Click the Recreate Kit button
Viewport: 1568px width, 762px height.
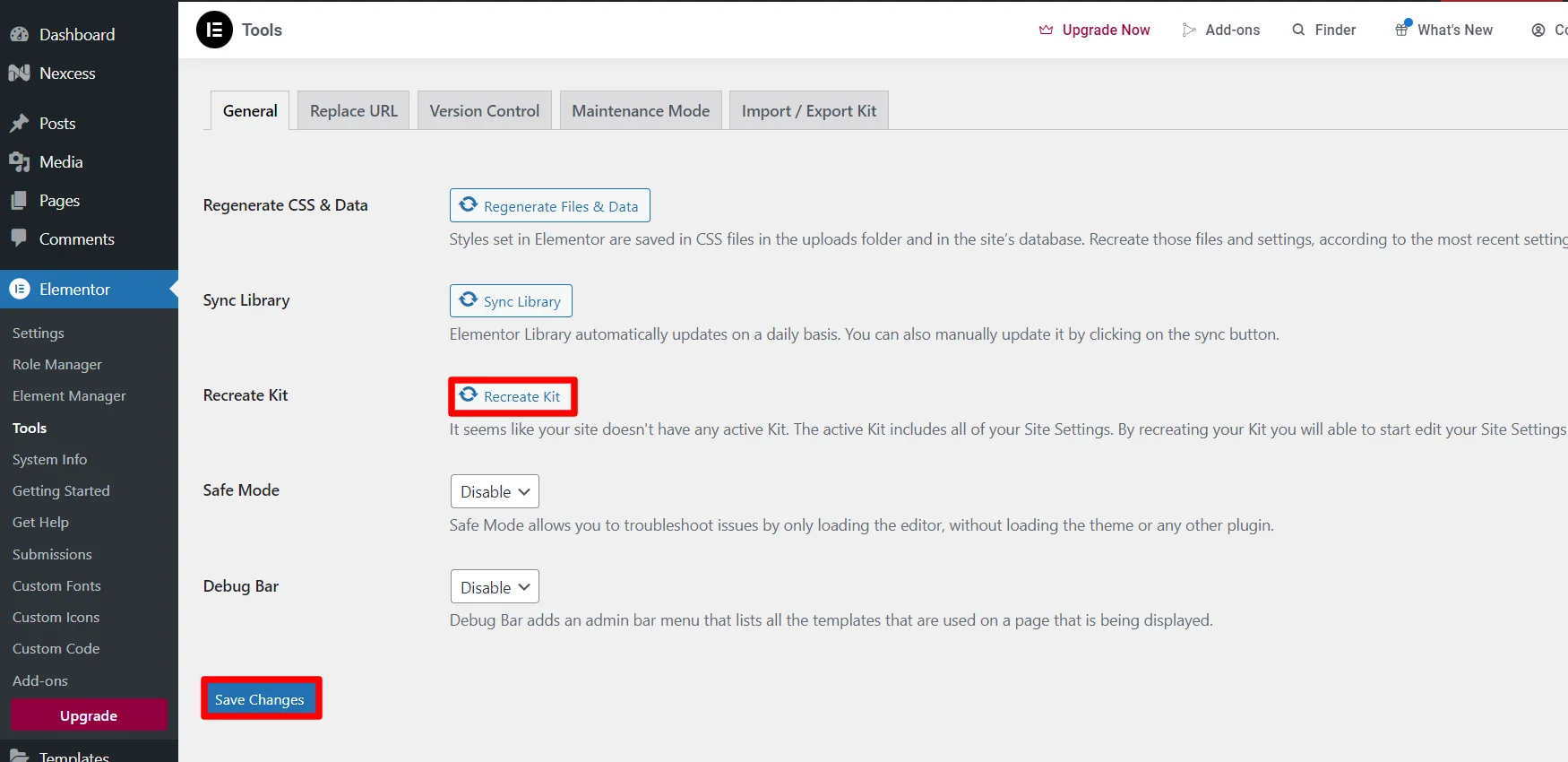click(511, 396)
